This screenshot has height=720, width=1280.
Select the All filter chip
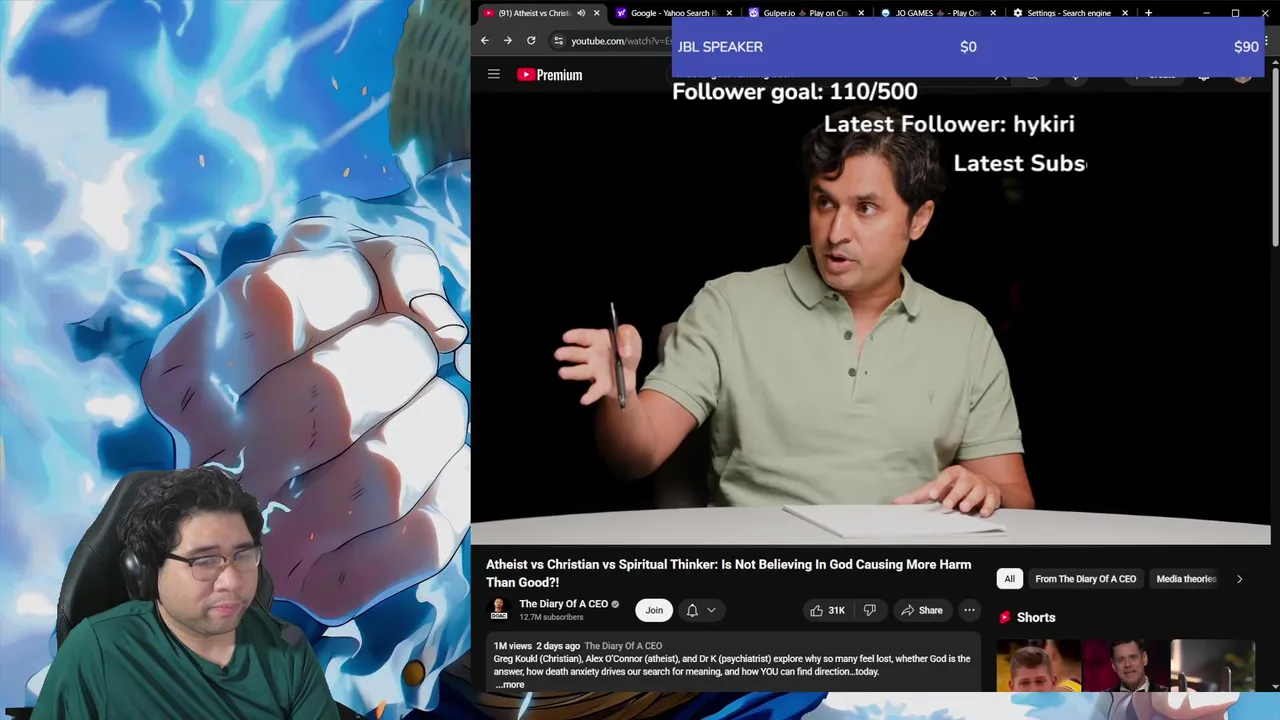tap(1009, 579)
